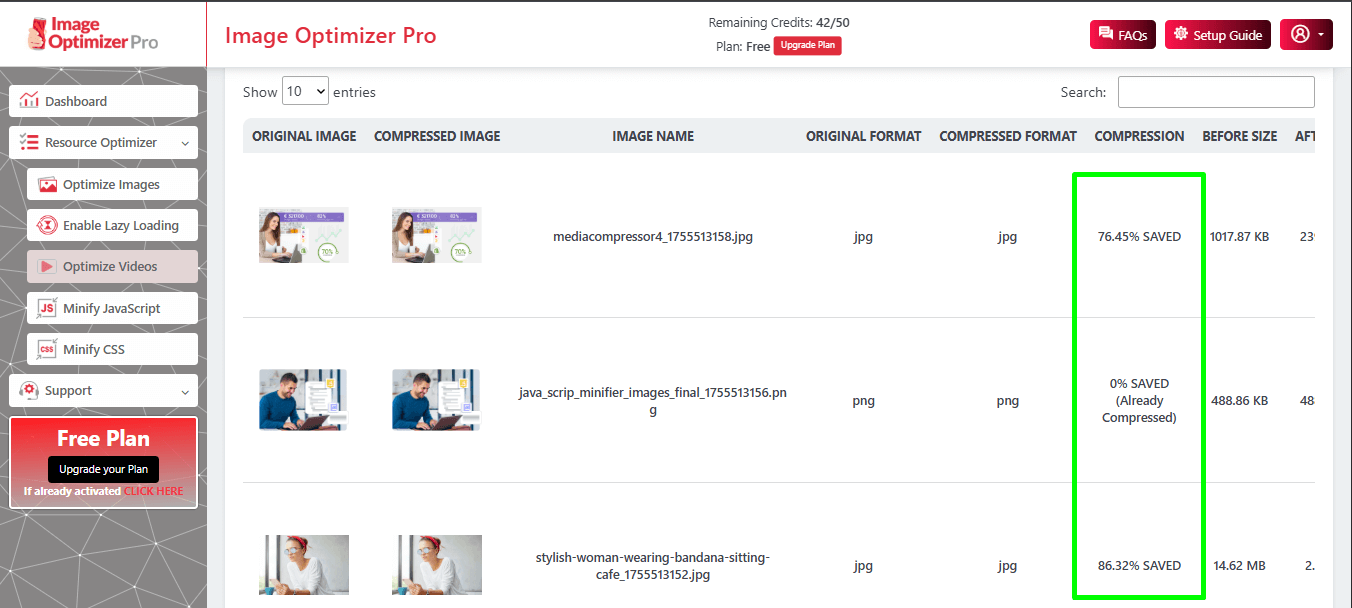Click the Resource Optimizer checklist icon
The image size is (1352, 608).
click(x=29, y=142)
